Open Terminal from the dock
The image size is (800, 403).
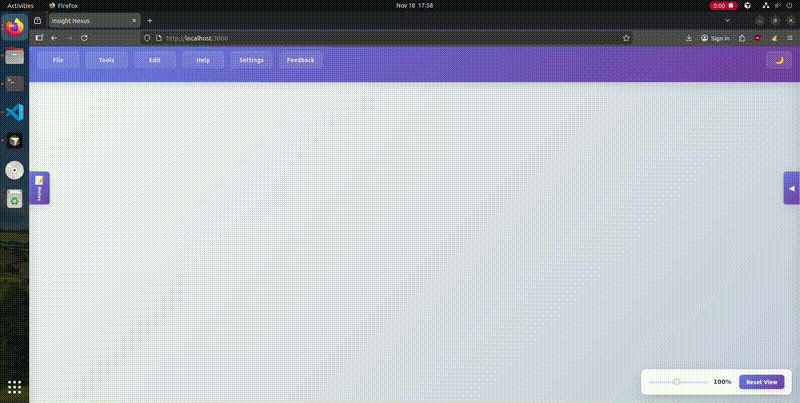point(15,84)
